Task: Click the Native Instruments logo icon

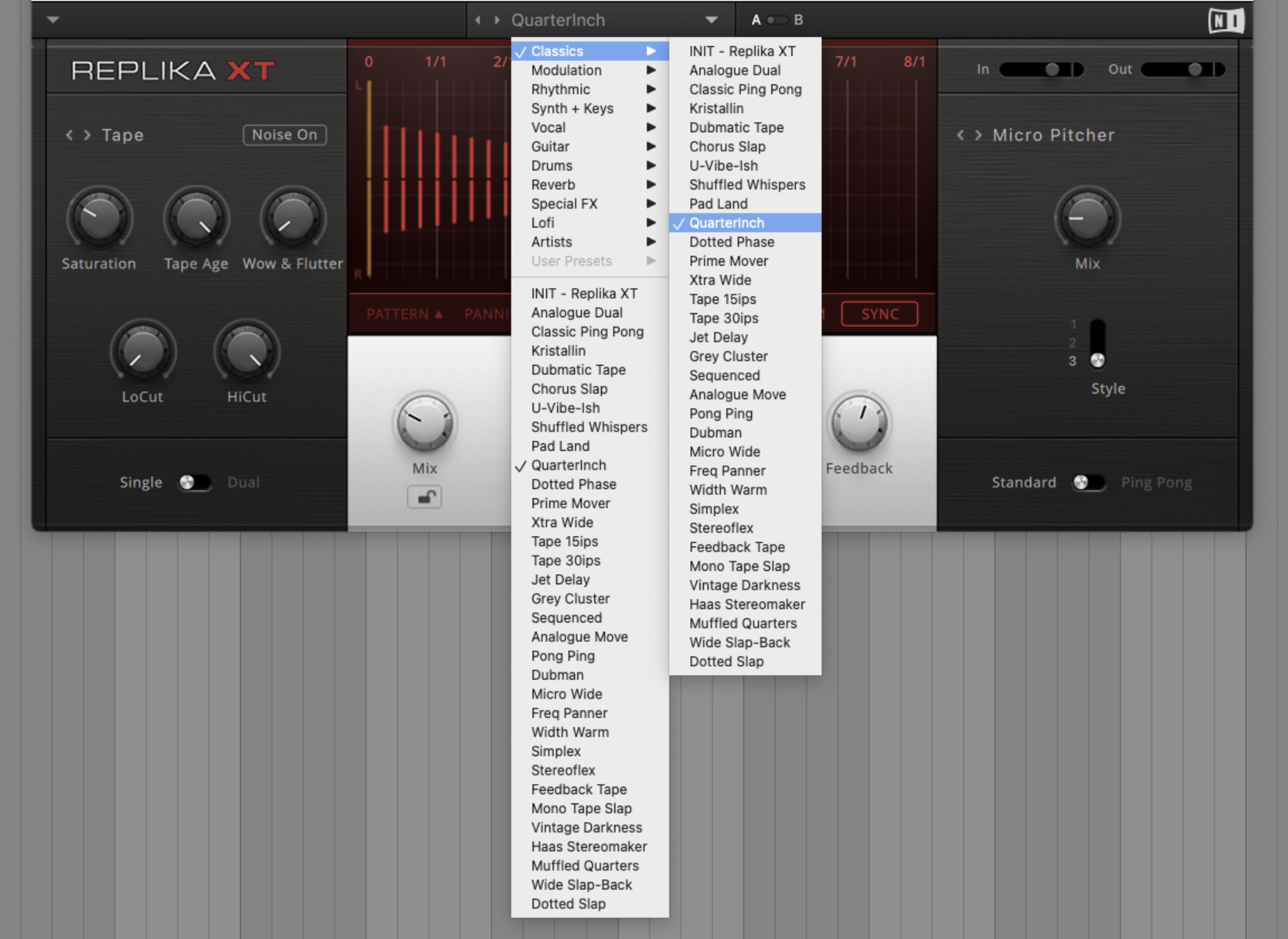Action: click(x=1227, y=19)
